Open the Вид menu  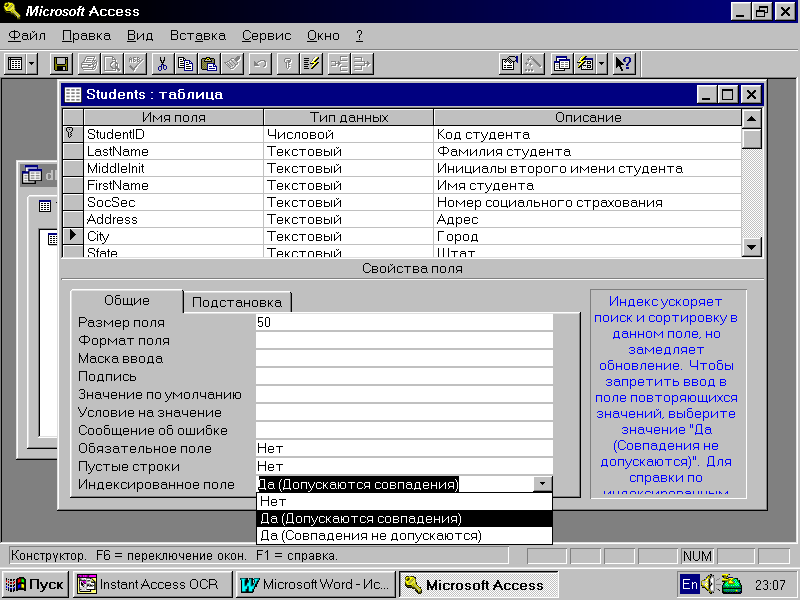[x=140, y=36]
